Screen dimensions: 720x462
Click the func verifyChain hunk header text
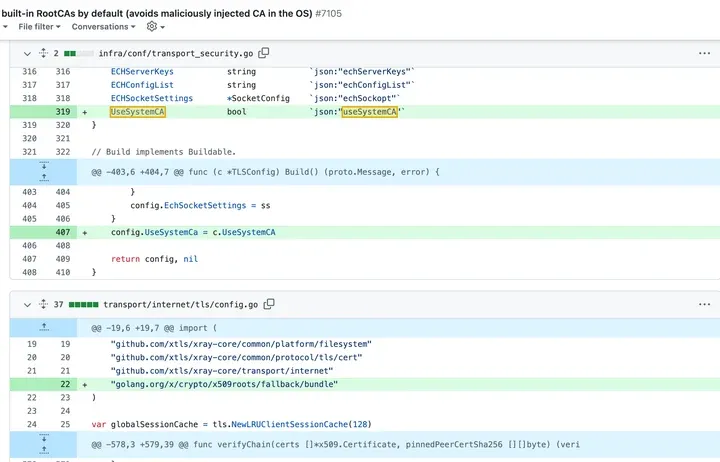pyautogui.click(x=335, y=445)
